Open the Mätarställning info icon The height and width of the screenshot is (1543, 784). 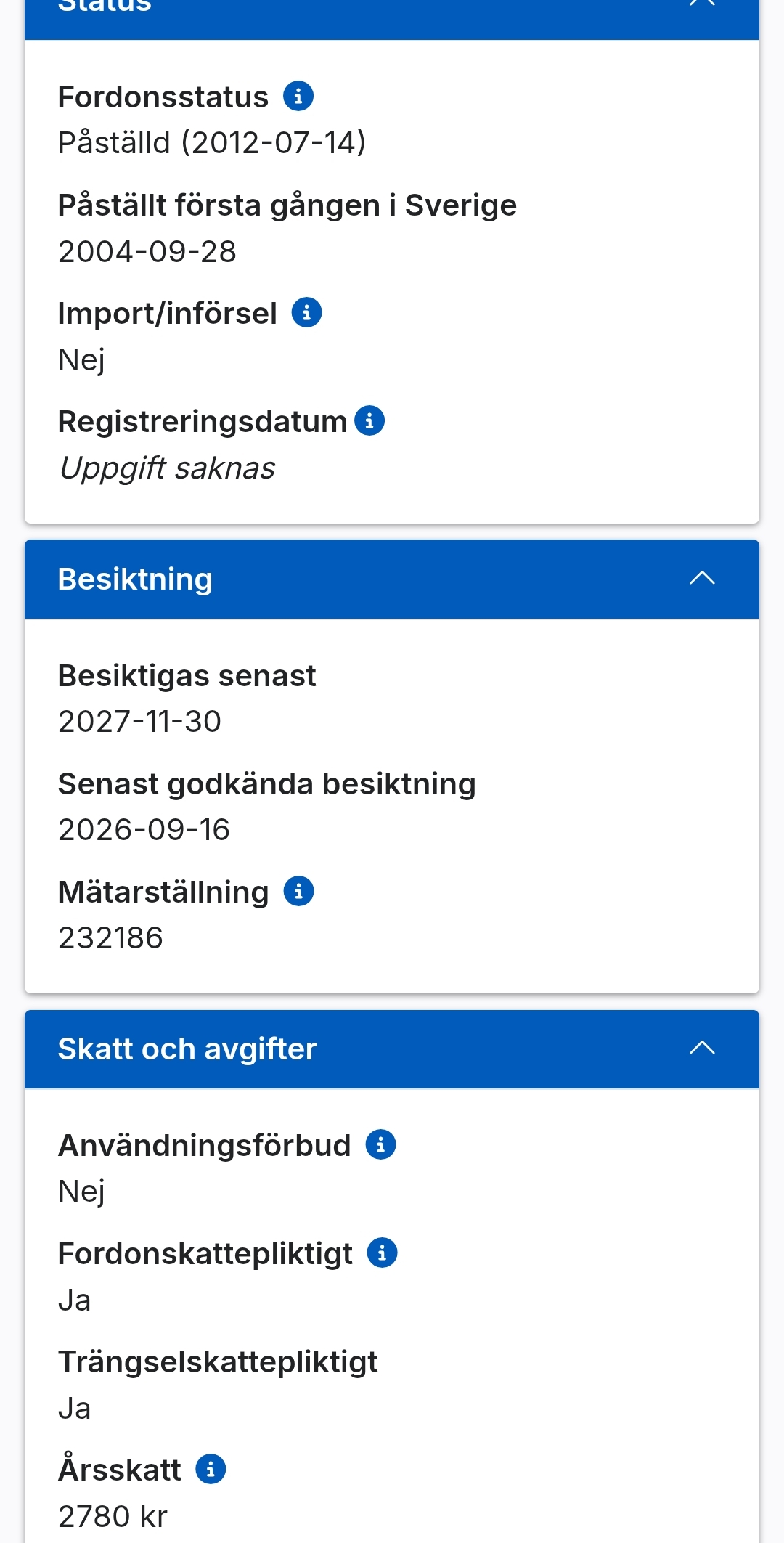coord(298,891)
